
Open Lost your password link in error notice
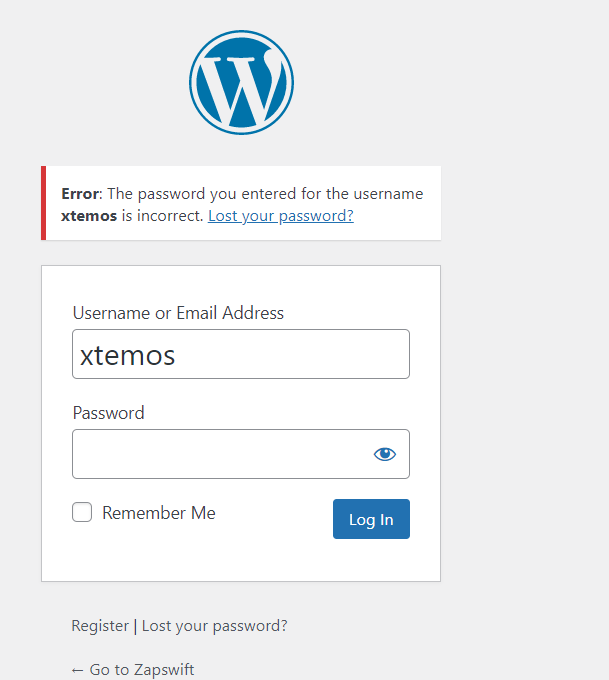pyautogui.click(x=280, y=215)
